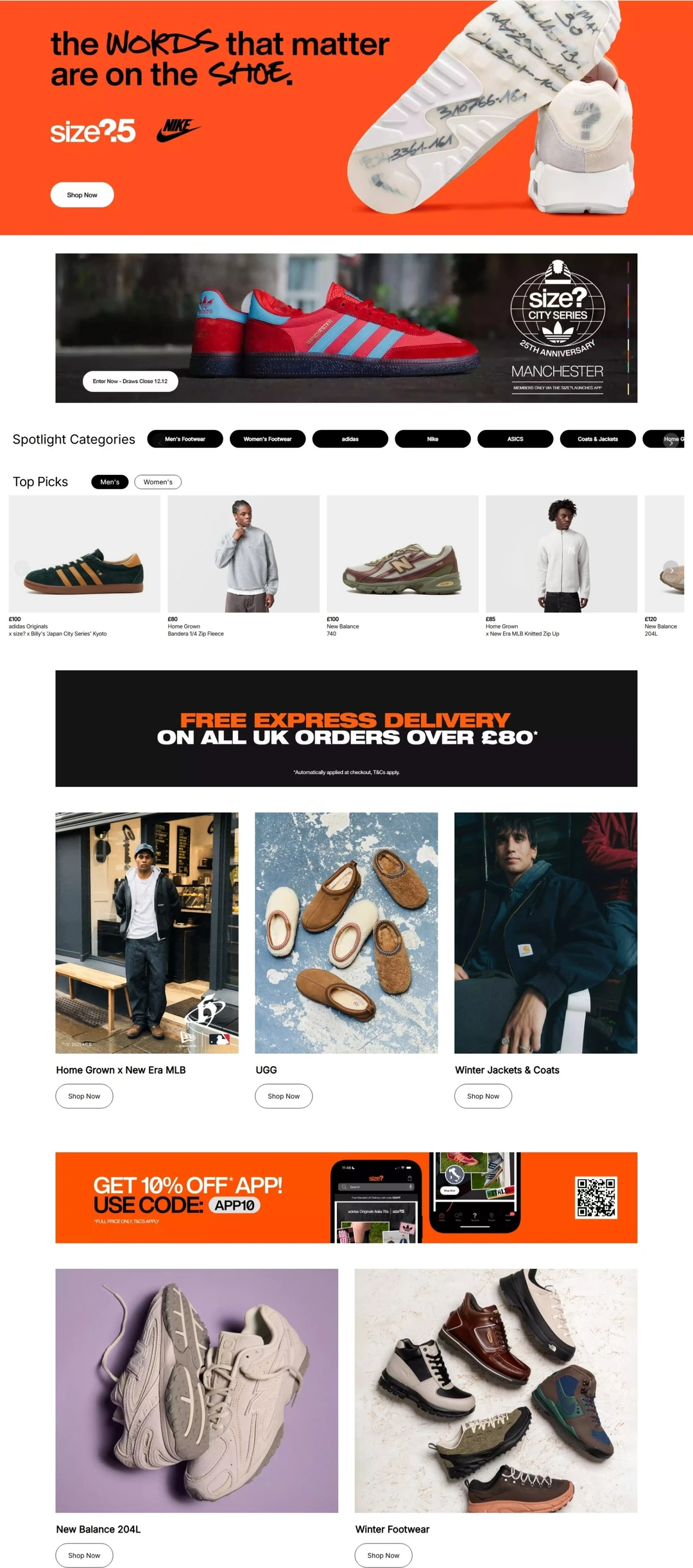Click the Free Express Delivery banner
Viewport: 693px width, 1568px height.
[x=346, y=728]
